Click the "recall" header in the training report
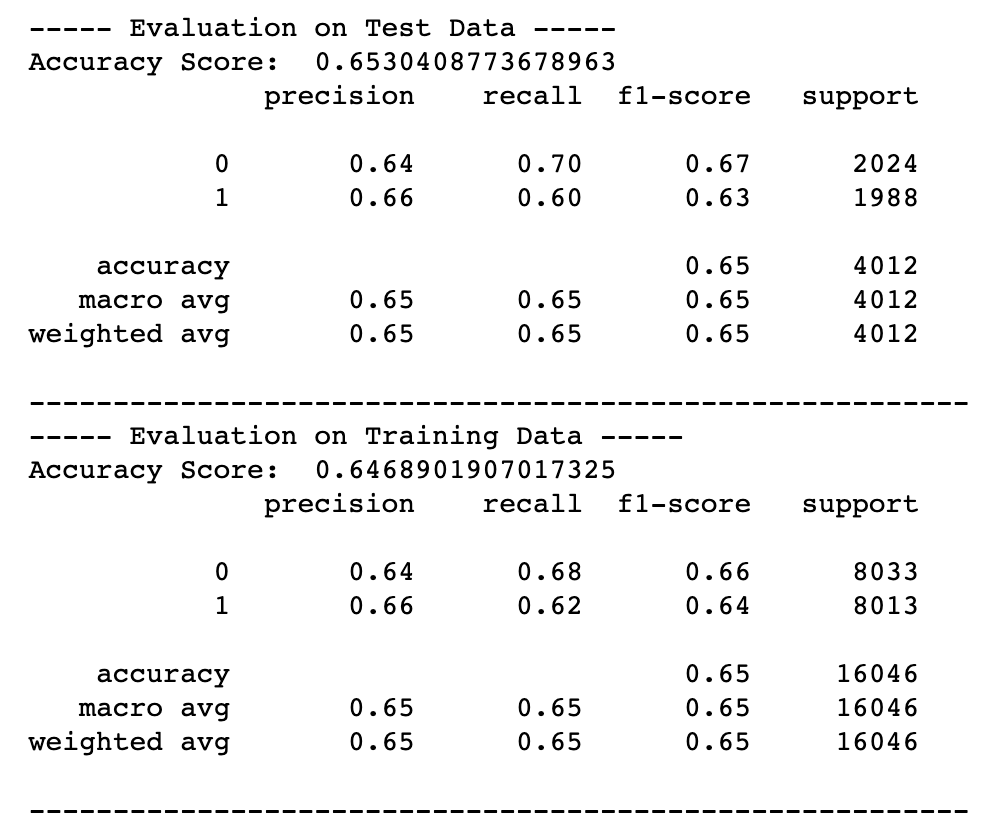 coord(532,505)
